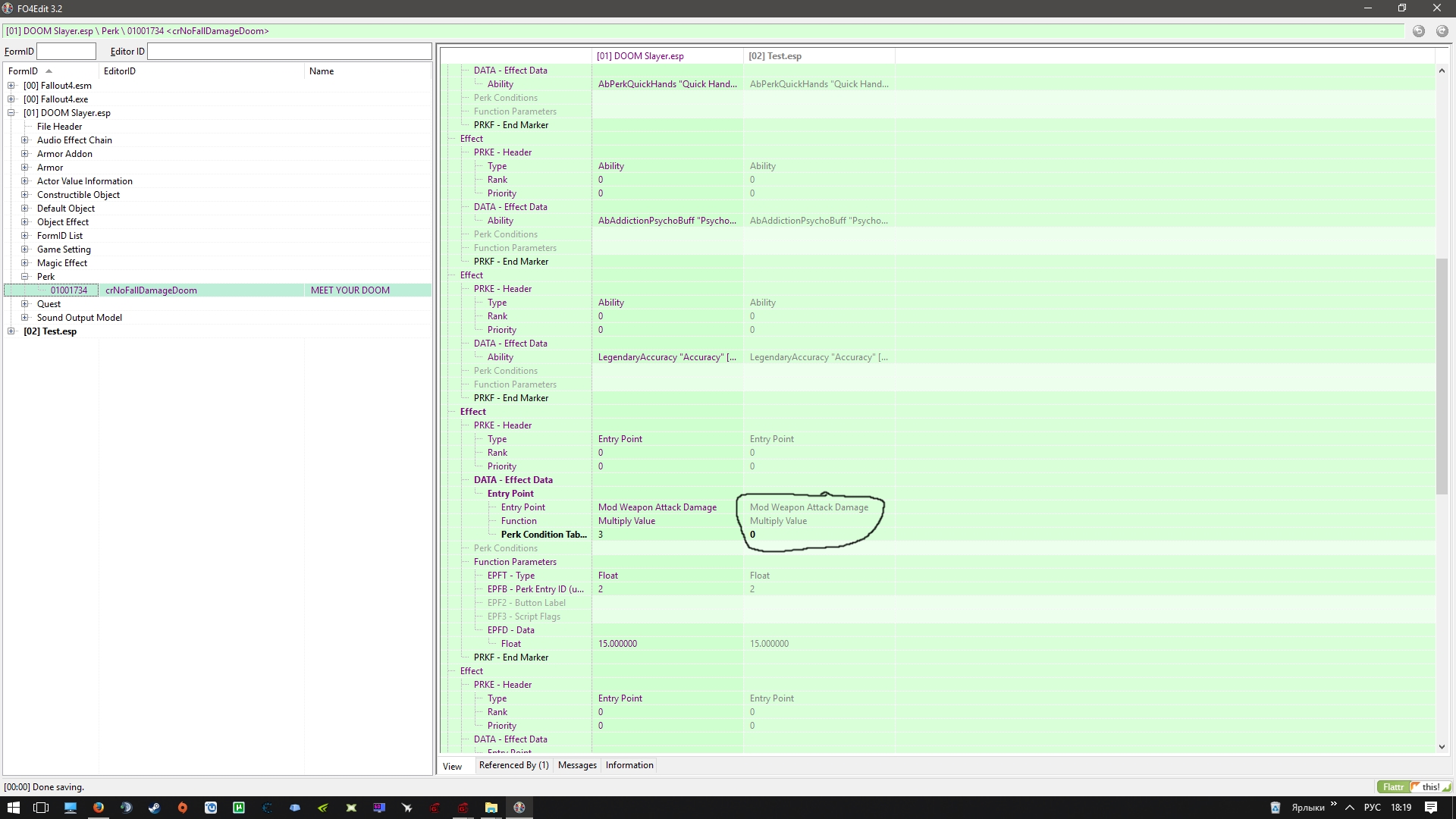Open the Windows Task View
The image size is (1456, 819).
click(41, 808)
